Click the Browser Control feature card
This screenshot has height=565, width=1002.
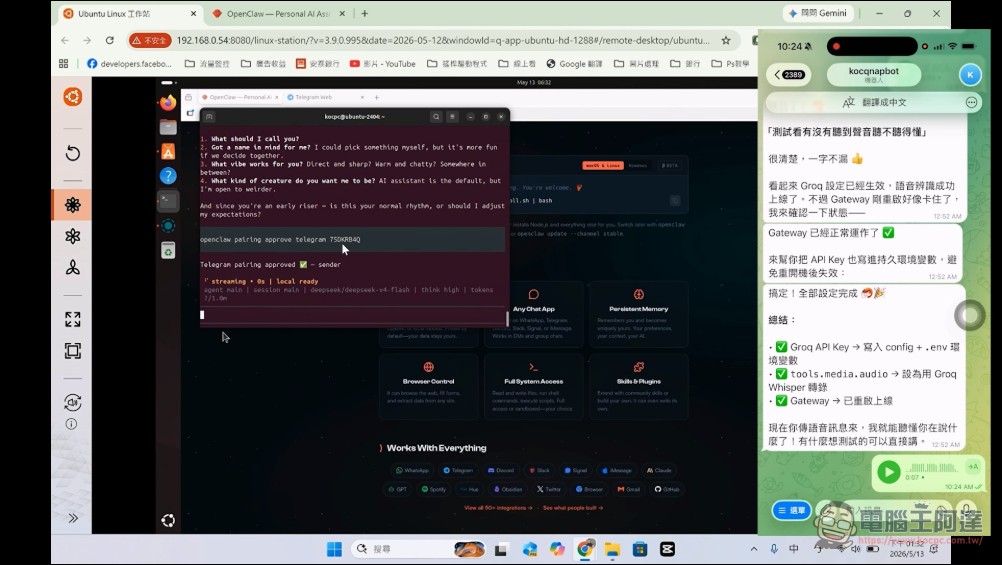click(428, 386)
